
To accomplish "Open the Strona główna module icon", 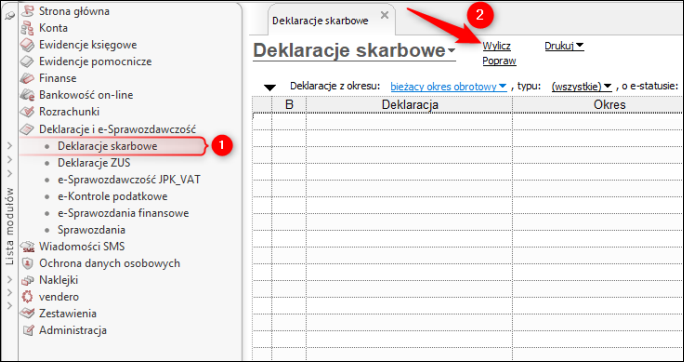I will (x=27, y=11).
